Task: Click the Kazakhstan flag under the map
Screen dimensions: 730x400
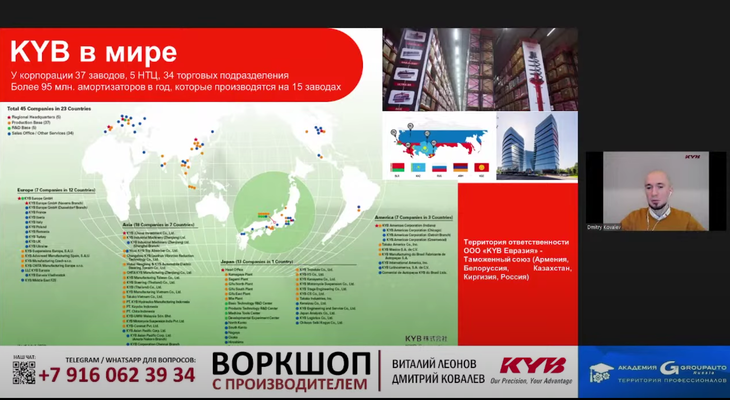Action: tap(418, 167)
